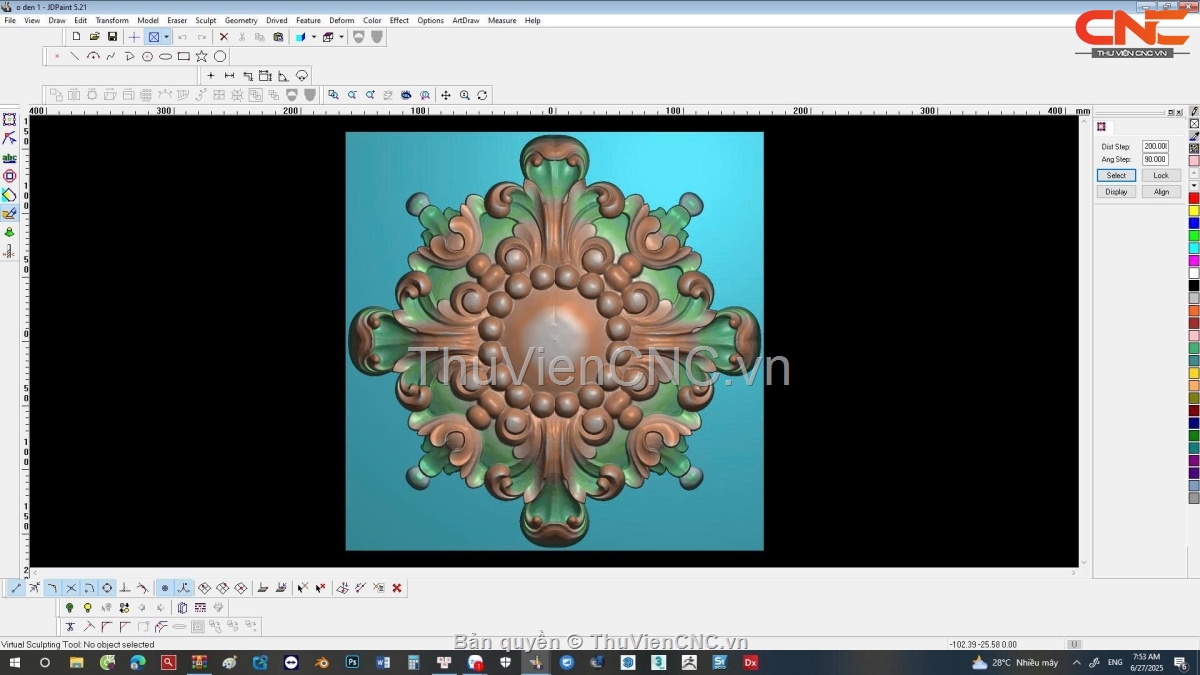Click the text abc tool in left toolbar

coord(9,157)
